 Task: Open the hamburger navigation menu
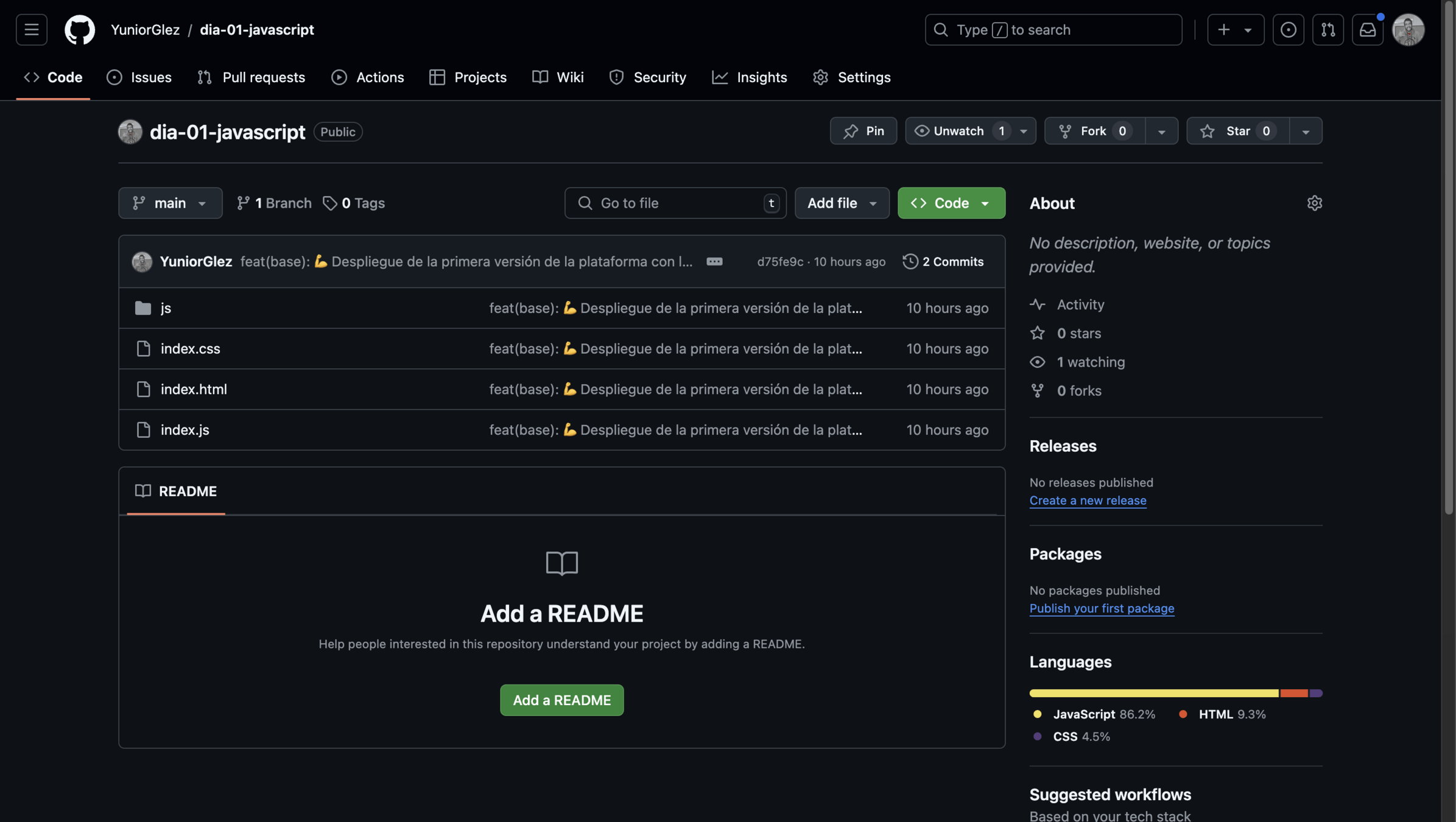click(x=31, y=29)
